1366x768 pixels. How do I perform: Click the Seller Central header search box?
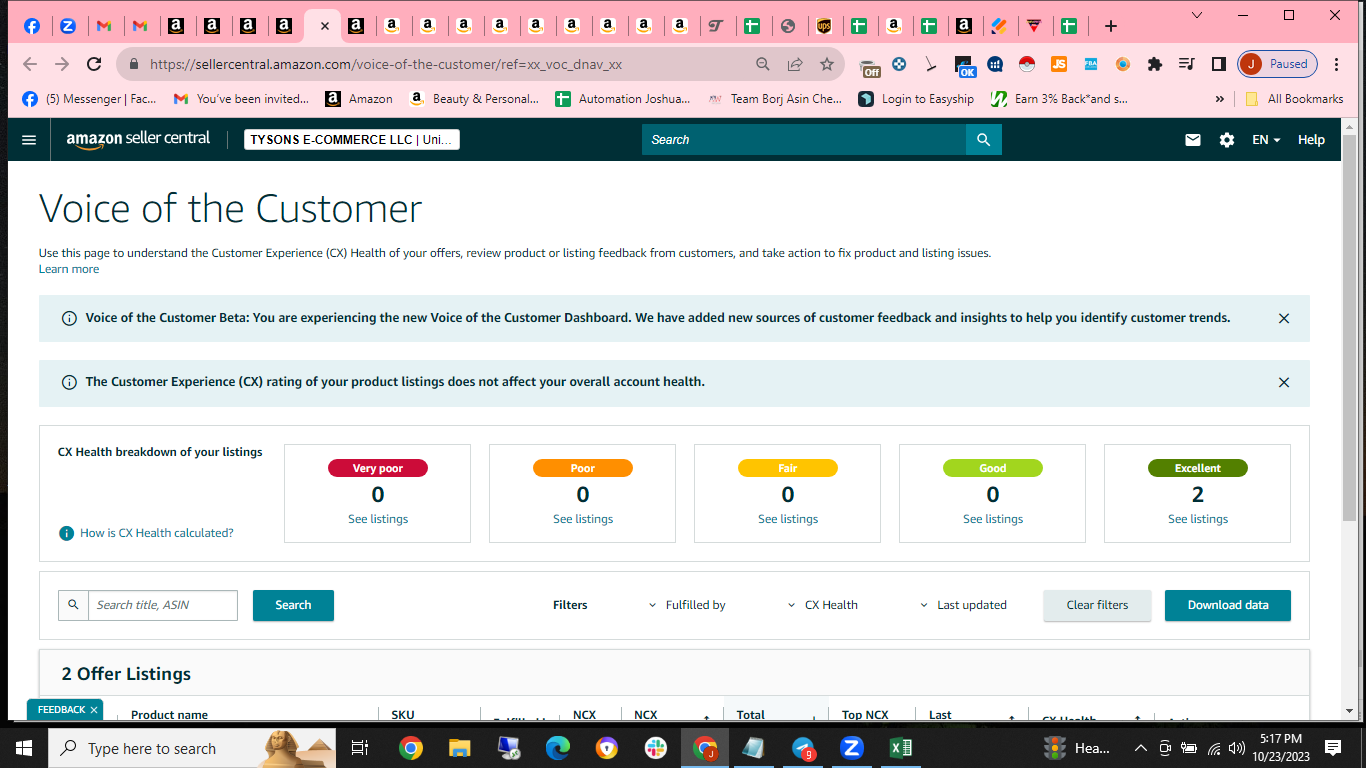804,140
